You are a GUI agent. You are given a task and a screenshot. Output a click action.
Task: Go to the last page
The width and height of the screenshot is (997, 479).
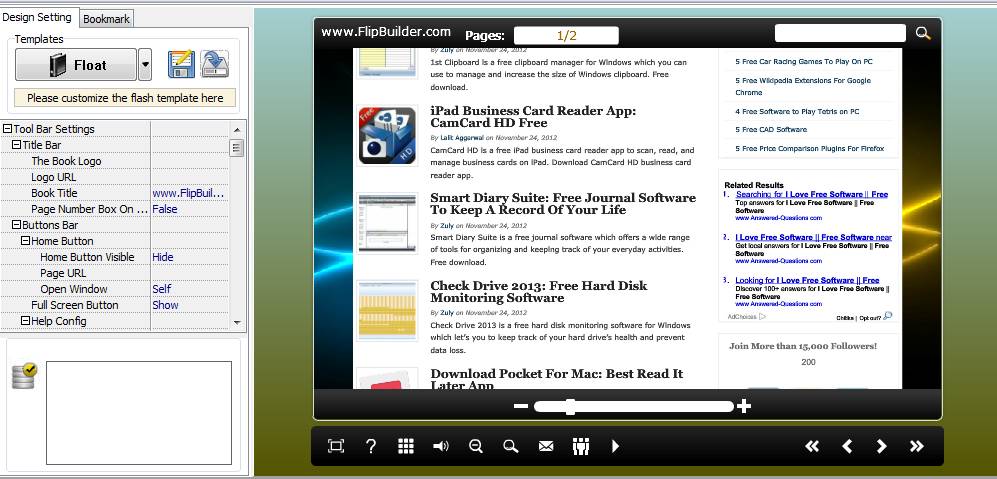[916, 446]
